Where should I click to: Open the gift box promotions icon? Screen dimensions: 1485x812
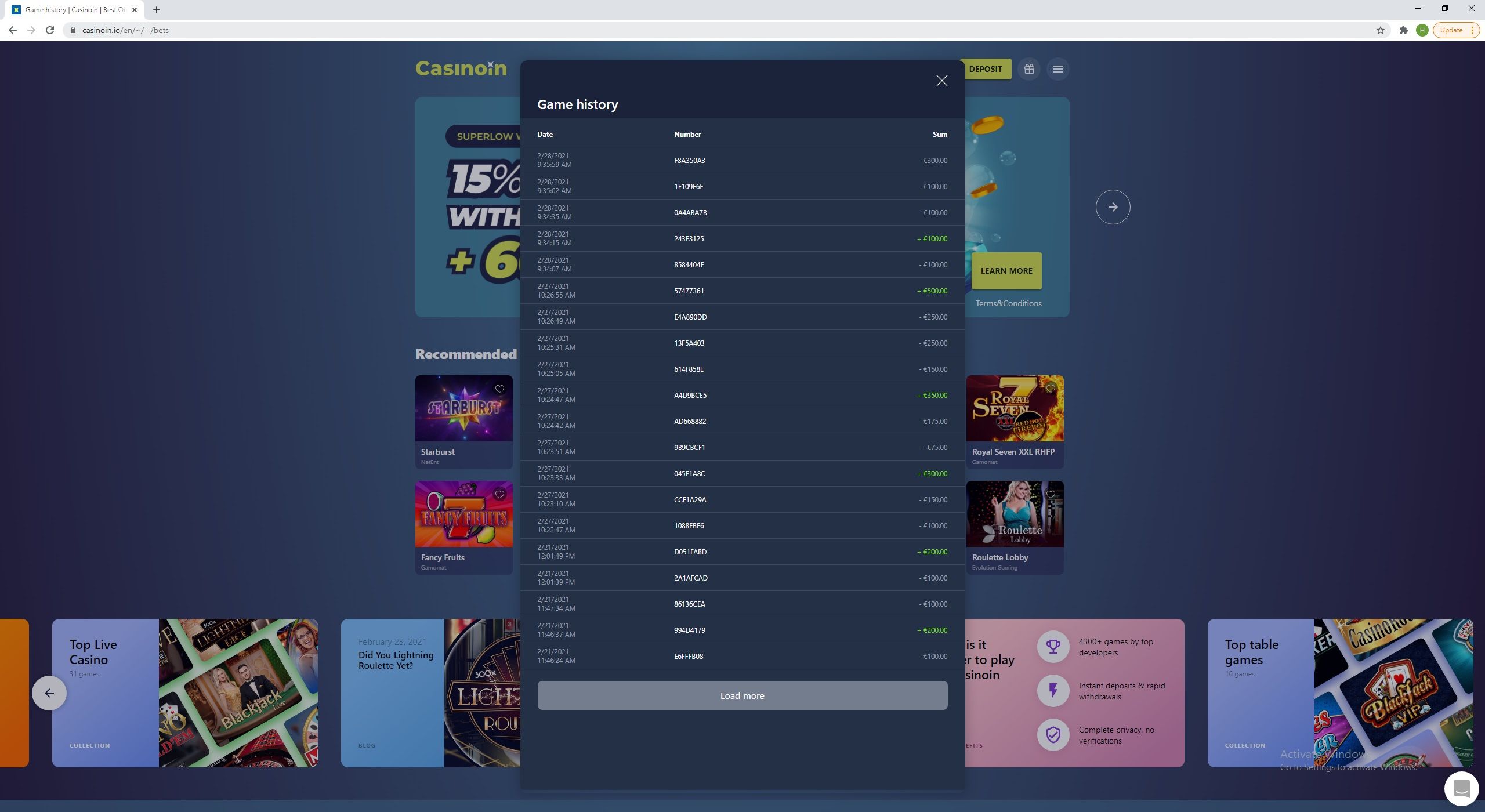click(1029, 69)
